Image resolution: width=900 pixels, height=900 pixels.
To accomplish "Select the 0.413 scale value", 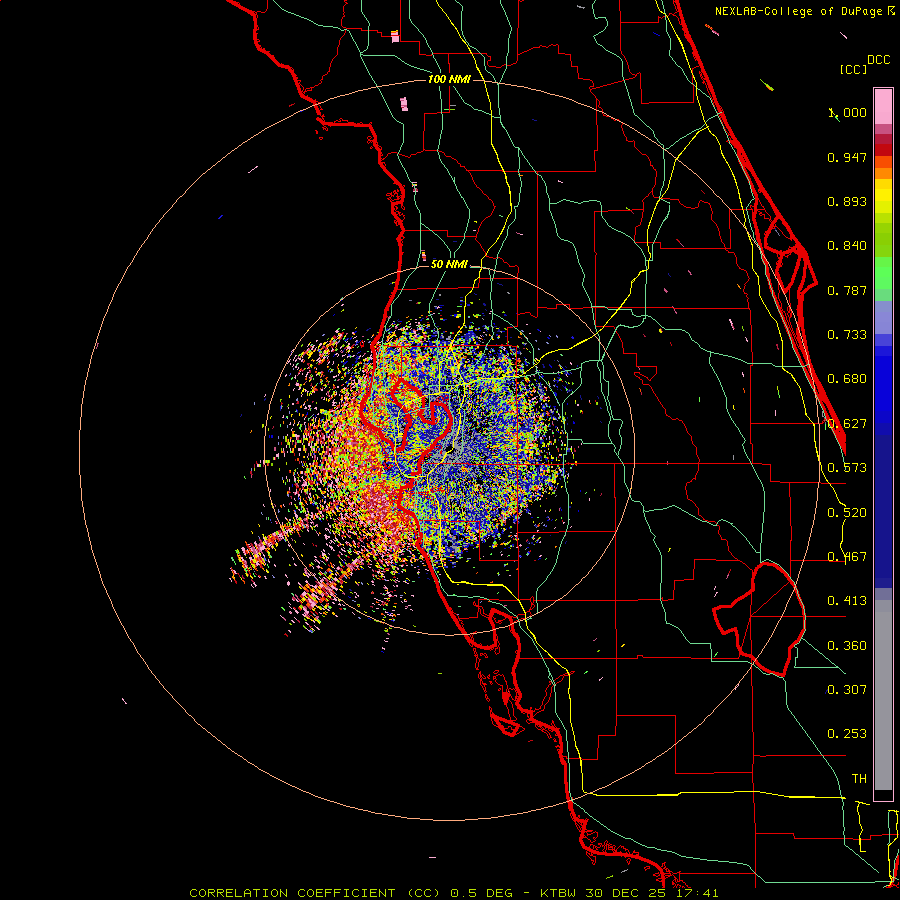I will [847, 601].
